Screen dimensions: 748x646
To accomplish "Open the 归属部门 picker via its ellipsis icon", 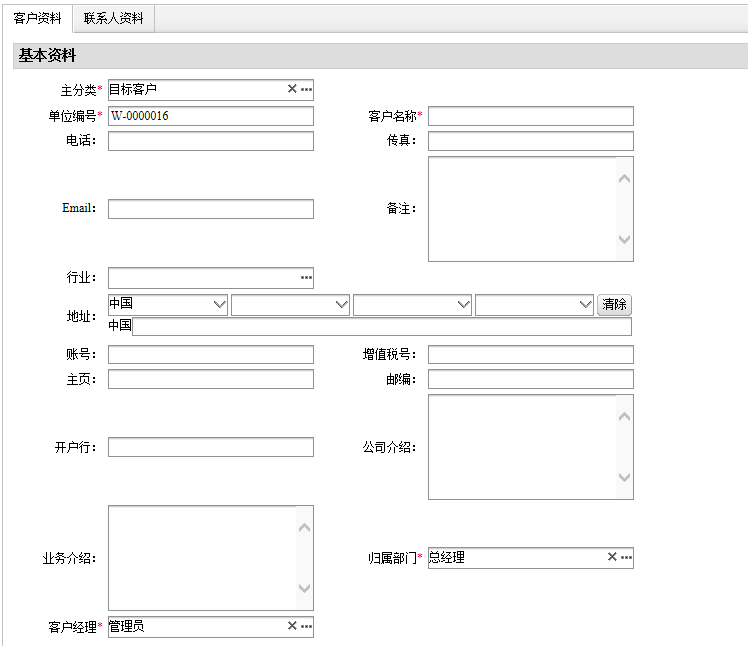I will pos(626,557).
